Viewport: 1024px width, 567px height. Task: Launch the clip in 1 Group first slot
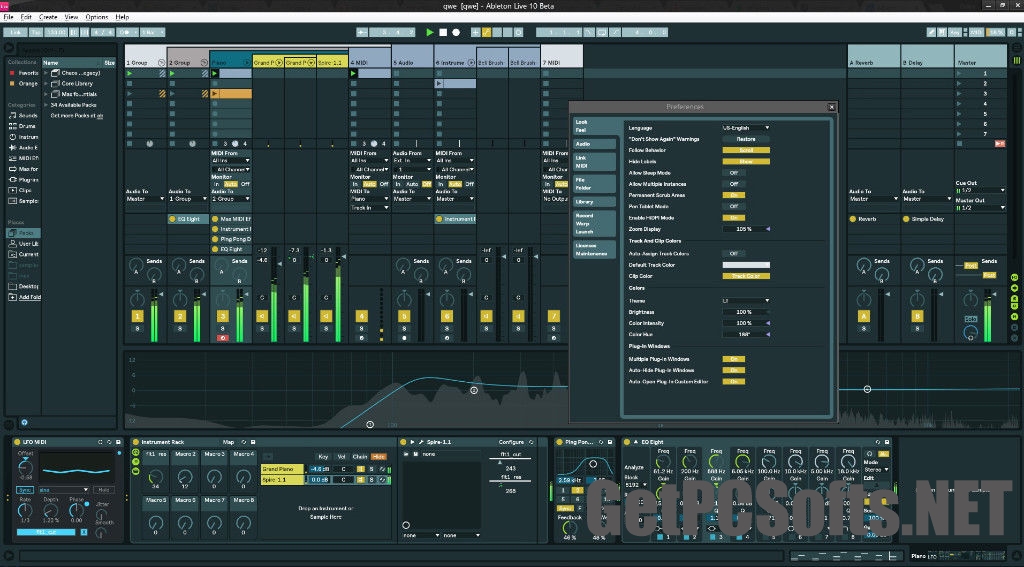tap(130, 74)
